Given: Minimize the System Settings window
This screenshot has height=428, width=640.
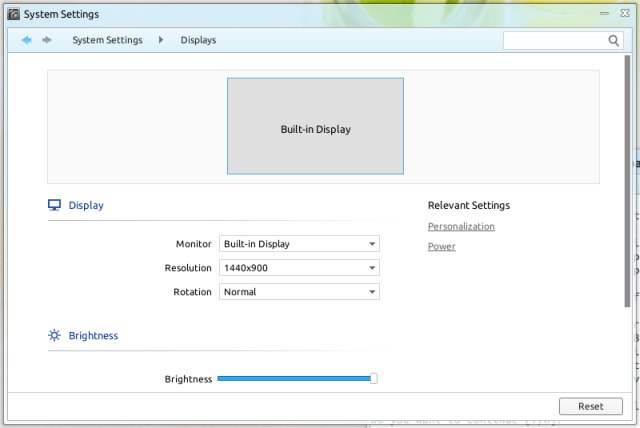Looking at the screenshot, I should point(604,13).
